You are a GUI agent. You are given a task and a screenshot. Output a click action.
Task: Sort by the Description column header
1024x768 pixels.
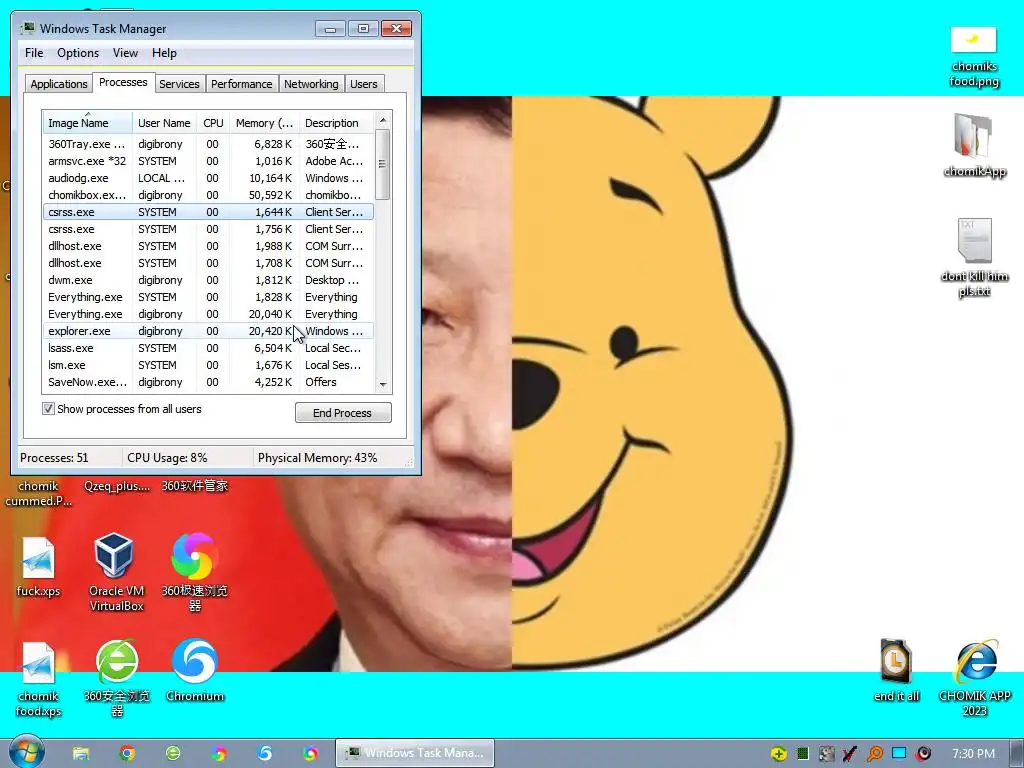click(336, 123)
